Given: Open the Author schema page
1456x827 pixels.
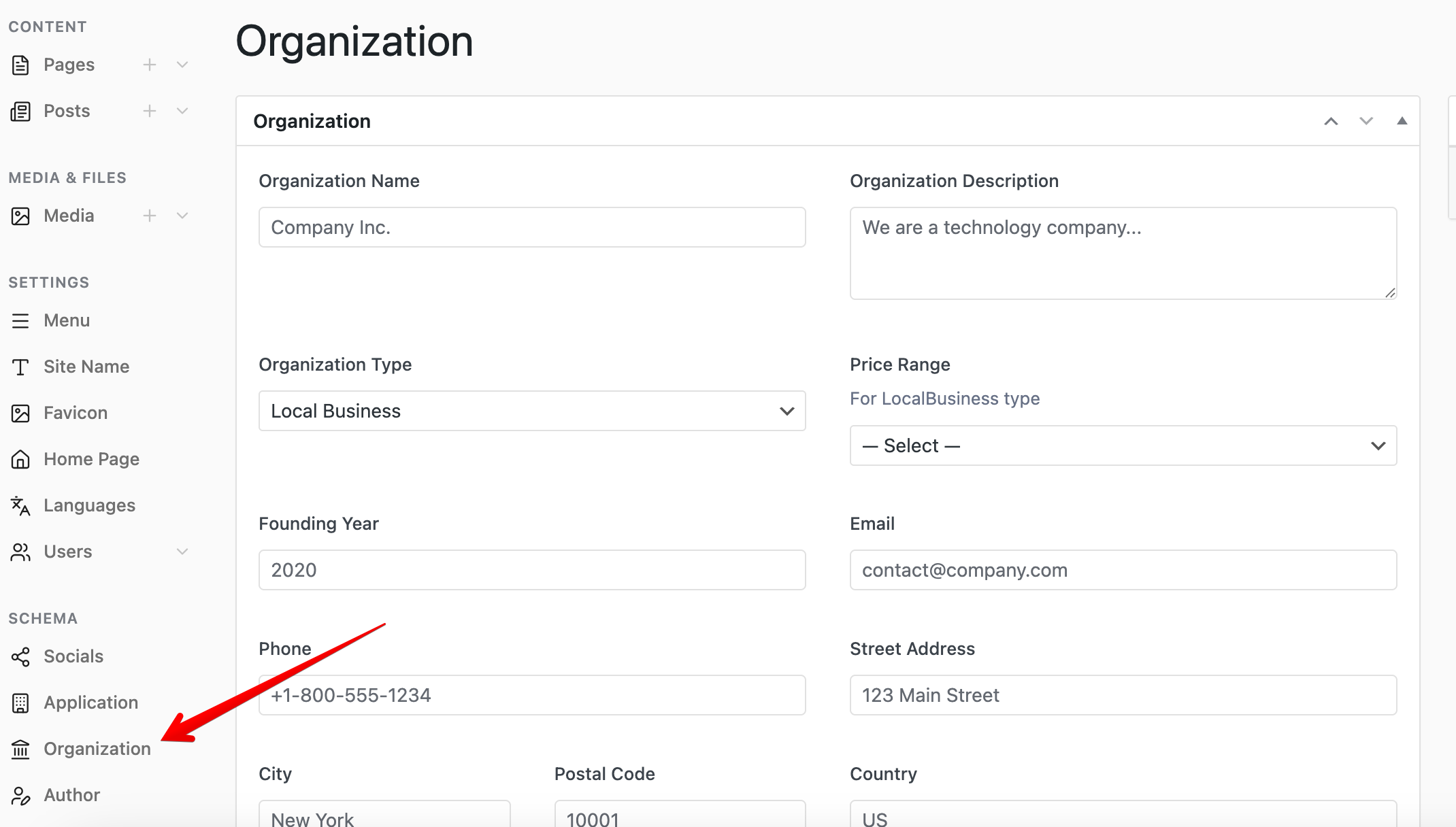Looking at the screenshot, I should (x=71, y=795).
